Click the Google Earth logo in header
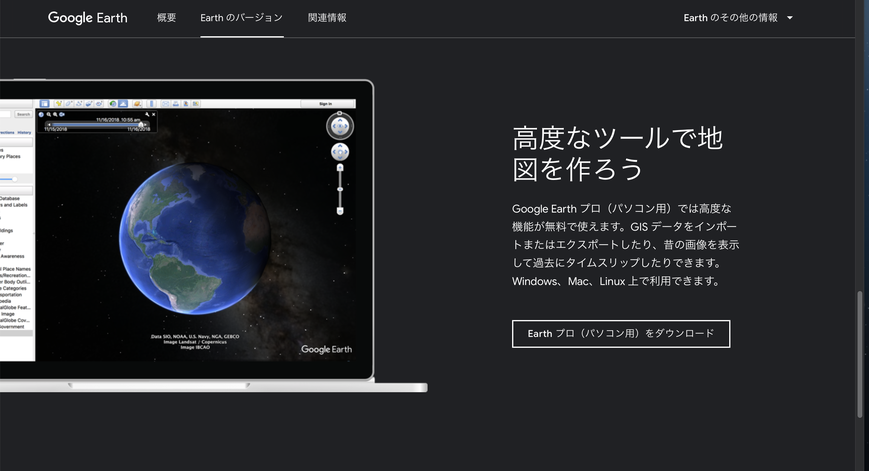The width and height of the screenshot is (869, 471). [88, 18]
